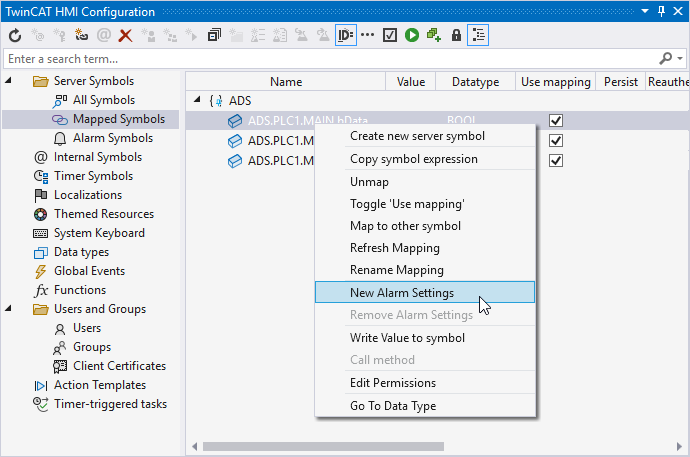The image size is (690, 457).
Task: Choose Unmap from the context menu
Action: point(425,182)
